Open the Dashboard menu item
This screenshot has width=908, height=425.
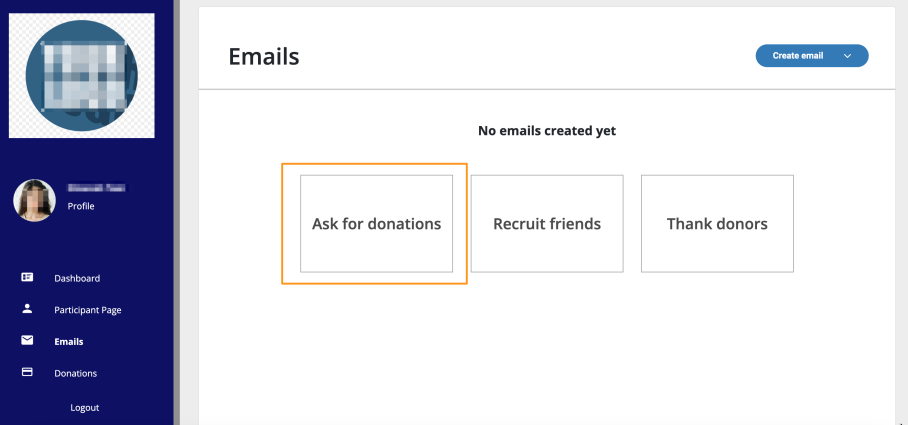pyautogui.click(x=77, y=278)
